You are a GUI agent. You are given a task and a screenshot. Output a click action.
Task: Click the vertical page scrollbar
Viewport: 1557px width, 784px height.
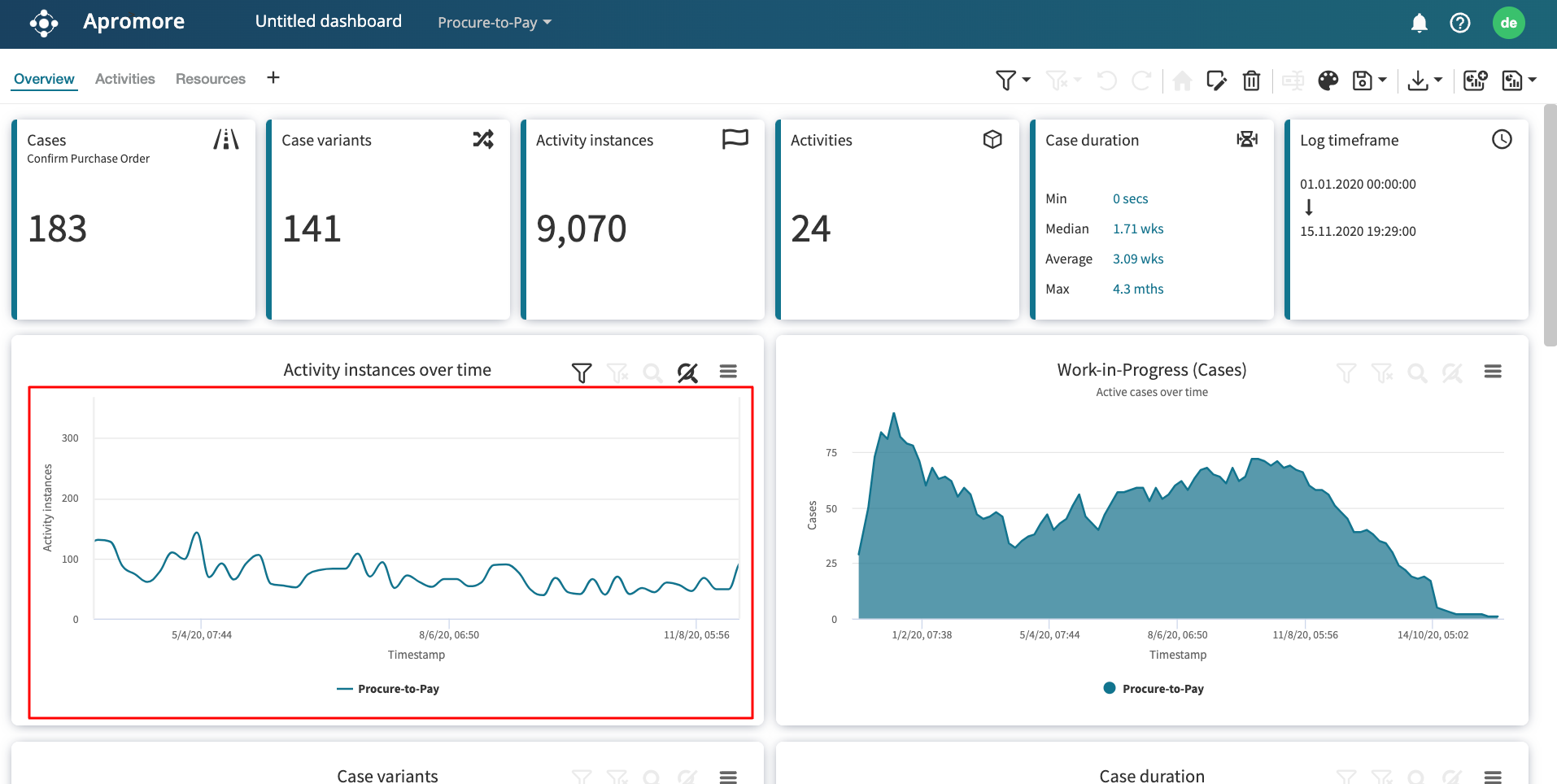tap(1550, 228)
